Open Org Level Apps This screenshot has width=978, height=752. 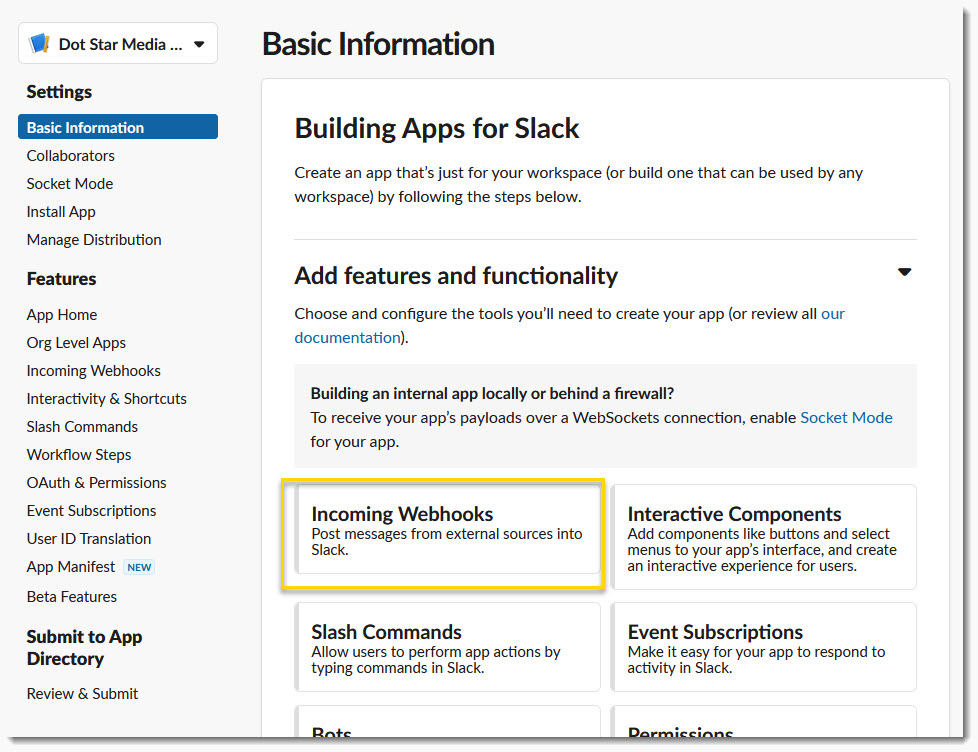pos(76,343)
